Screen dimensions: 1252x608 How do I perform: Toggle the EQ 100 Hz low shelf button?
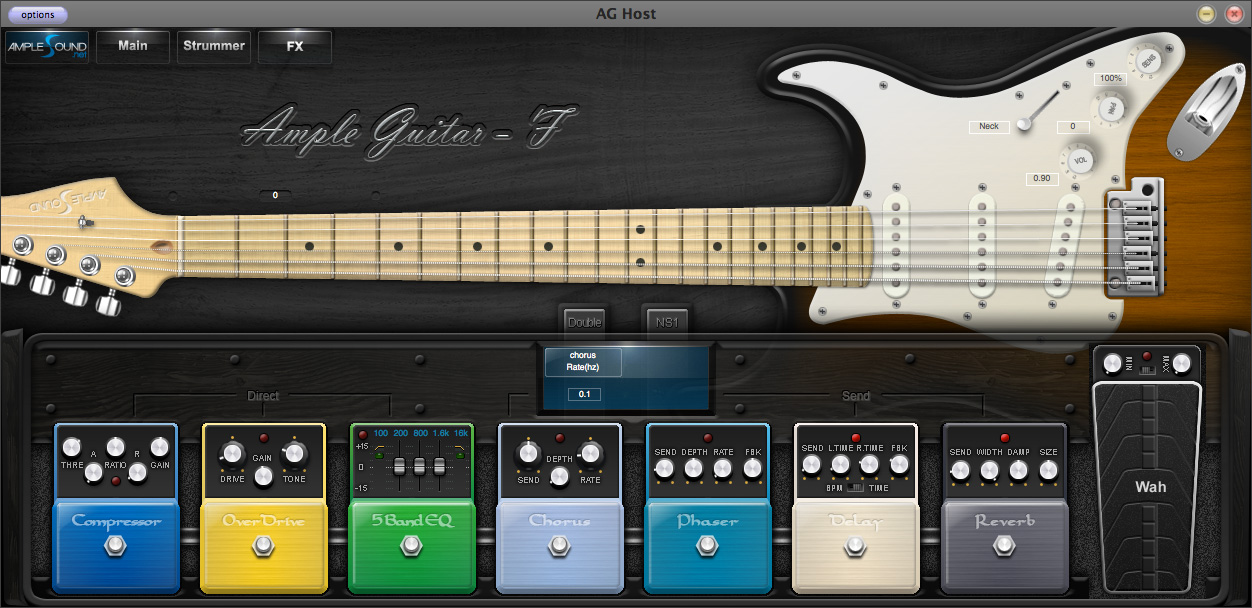pyautogui.click(x=380, y=455)
